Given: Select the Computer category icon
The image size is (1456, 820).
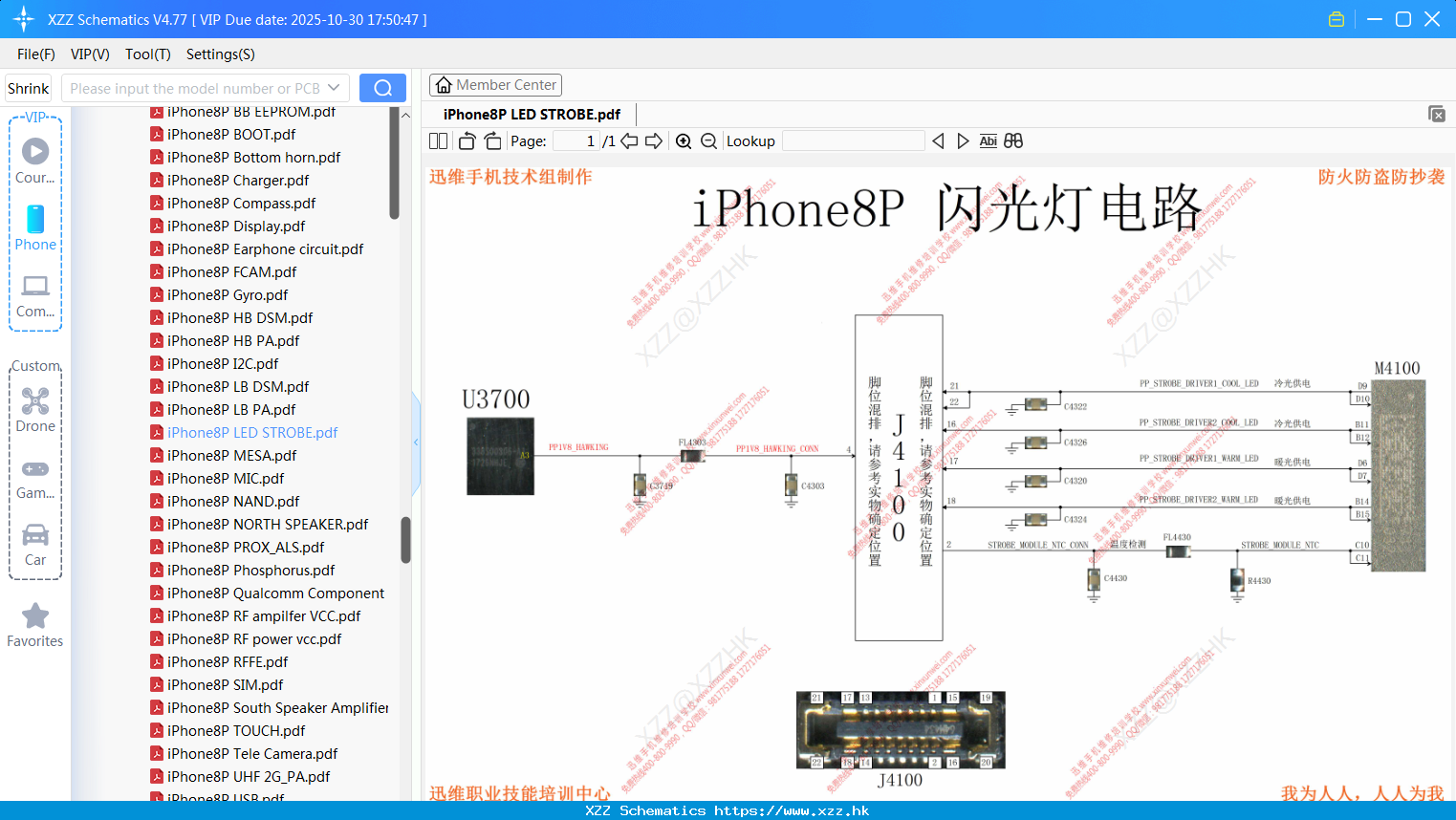Looking at the screenshot, I should (x=35, y=286).
